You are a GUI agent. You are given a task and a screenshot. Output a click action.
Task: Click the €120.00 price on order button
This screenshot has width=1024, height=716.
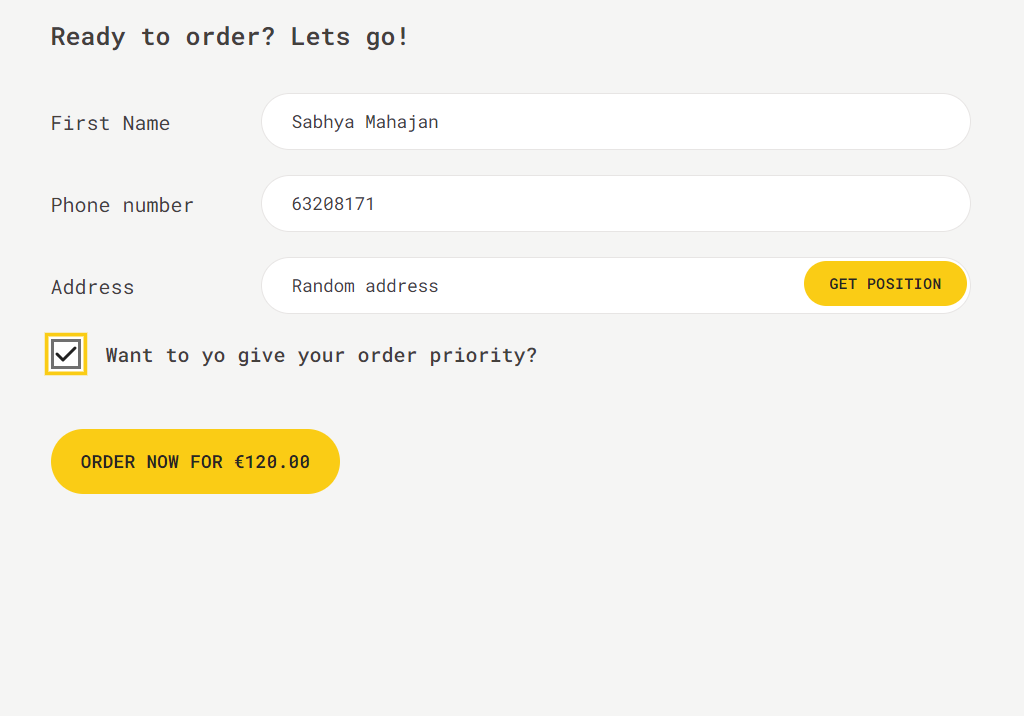pyautogui.click(x=272, y=462)
